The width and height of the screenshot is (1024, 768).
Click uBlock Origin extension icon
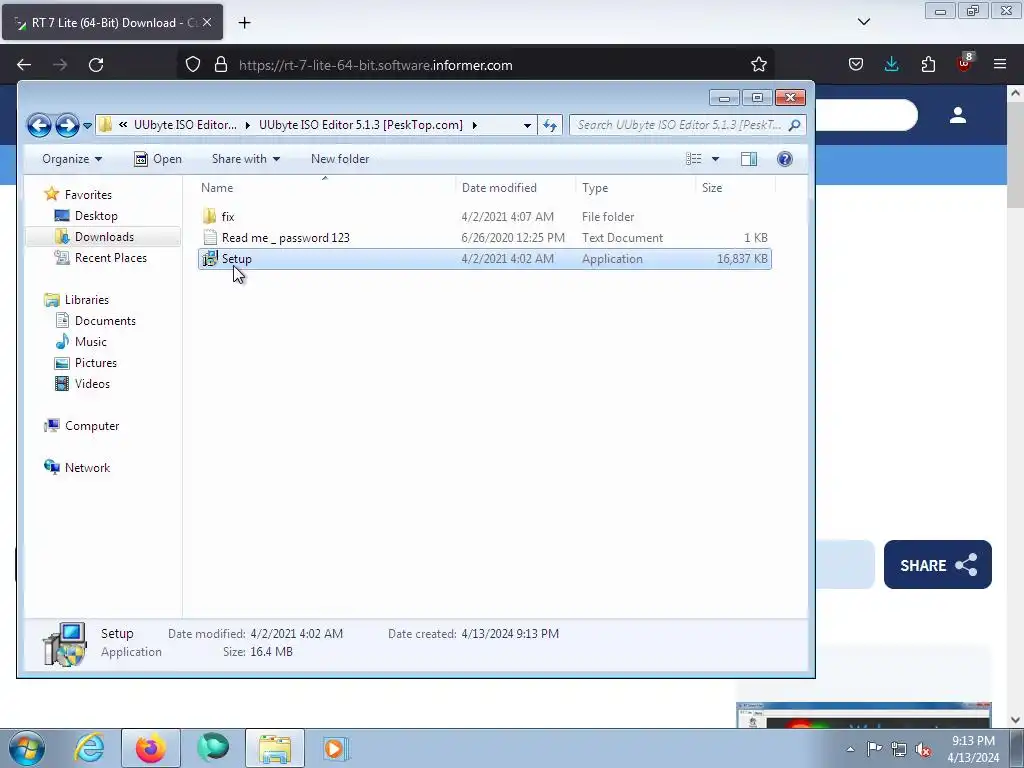965,63
